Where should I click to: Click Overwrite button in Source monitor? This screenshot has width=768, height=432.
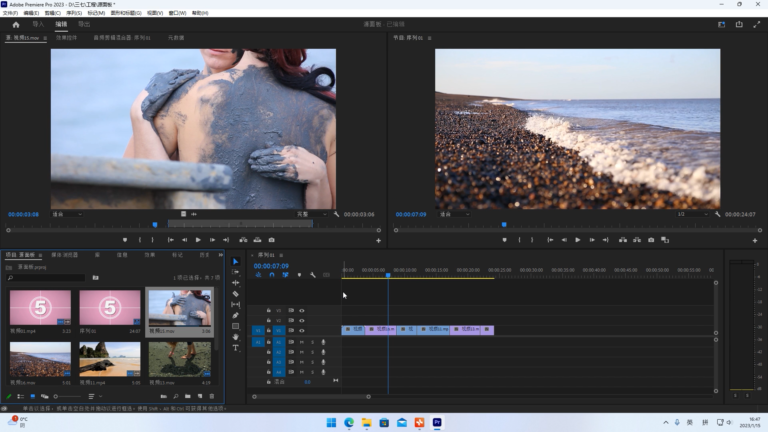(257, 240)
